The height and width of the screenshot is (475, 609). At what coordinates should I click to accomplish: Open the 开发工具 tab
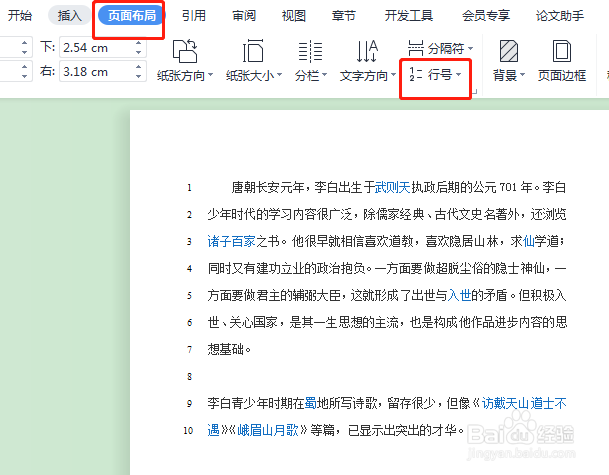(409, 16)
